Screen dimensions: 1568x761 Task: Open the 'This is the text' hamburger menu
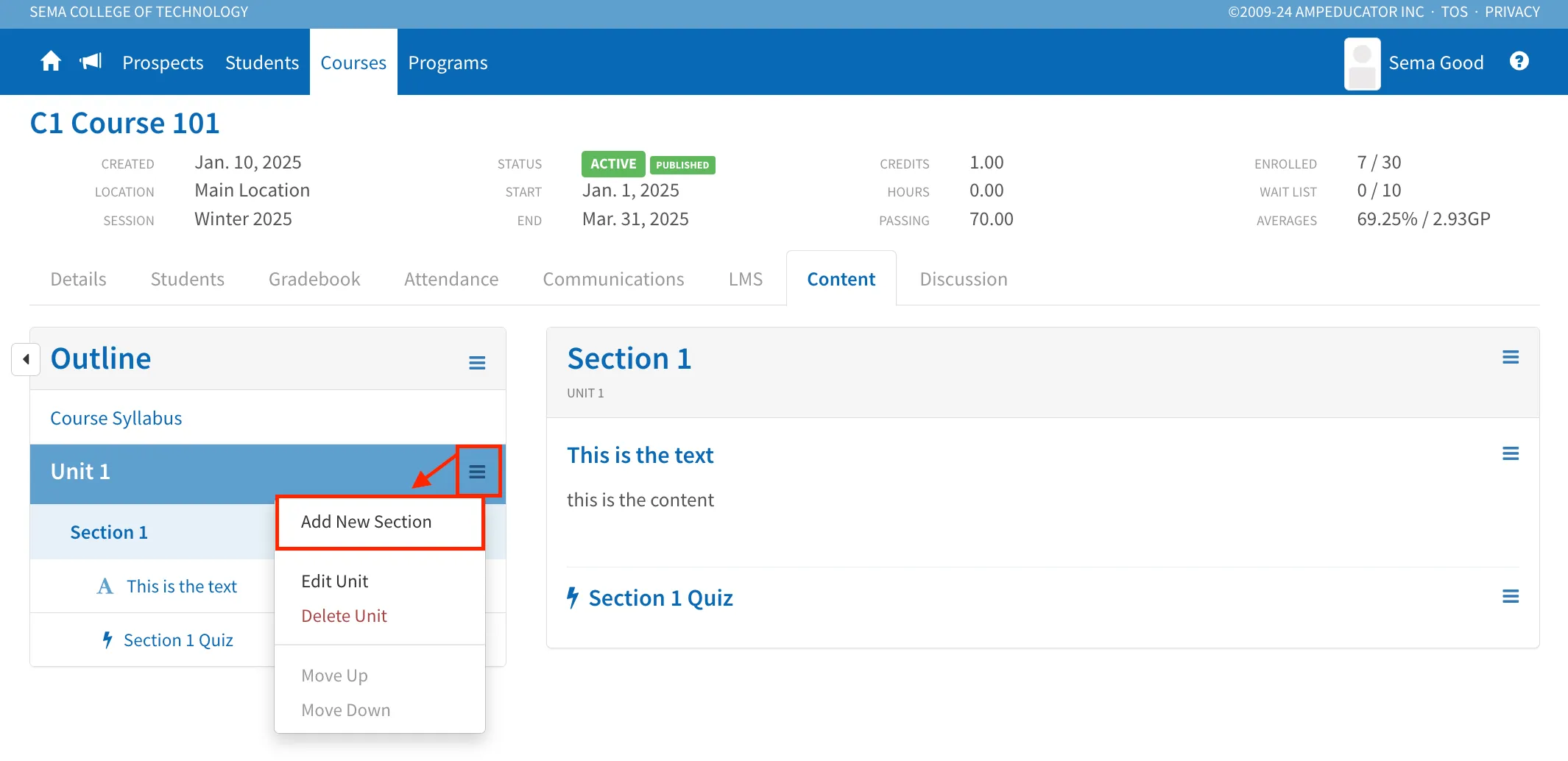point(1511,453)
